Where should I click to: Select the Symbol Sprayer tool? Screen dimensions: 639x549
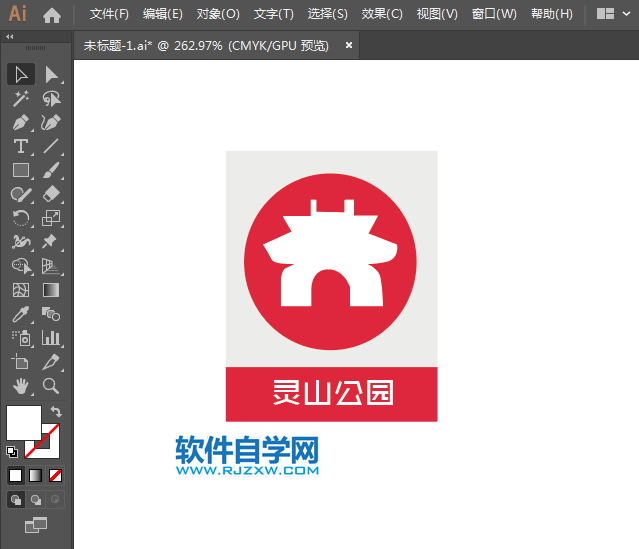pyautogui.click(x=21, y=338)
